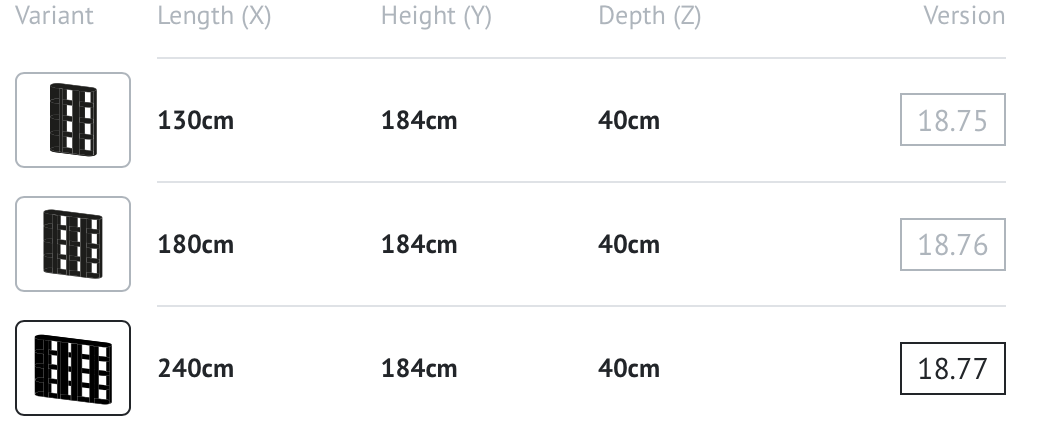This screenshot has width=1048, height=428.
Task: Click the 40cm depth in the 180cm row
Action: click(x=629, y=245)
